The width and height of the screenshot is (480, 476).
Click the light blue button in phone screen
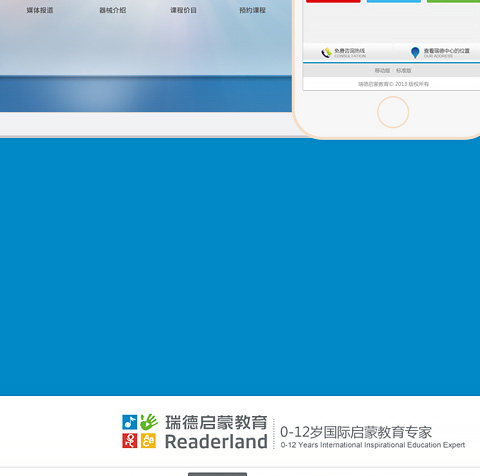click(394, 1)
